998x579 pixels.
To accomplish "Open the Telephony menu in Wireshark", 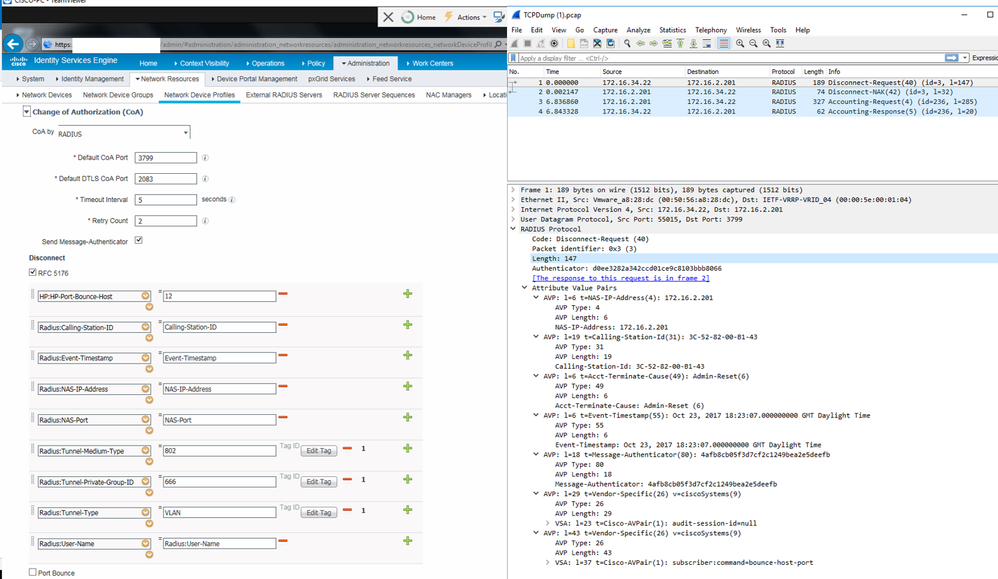I will [x=710, y=30].
